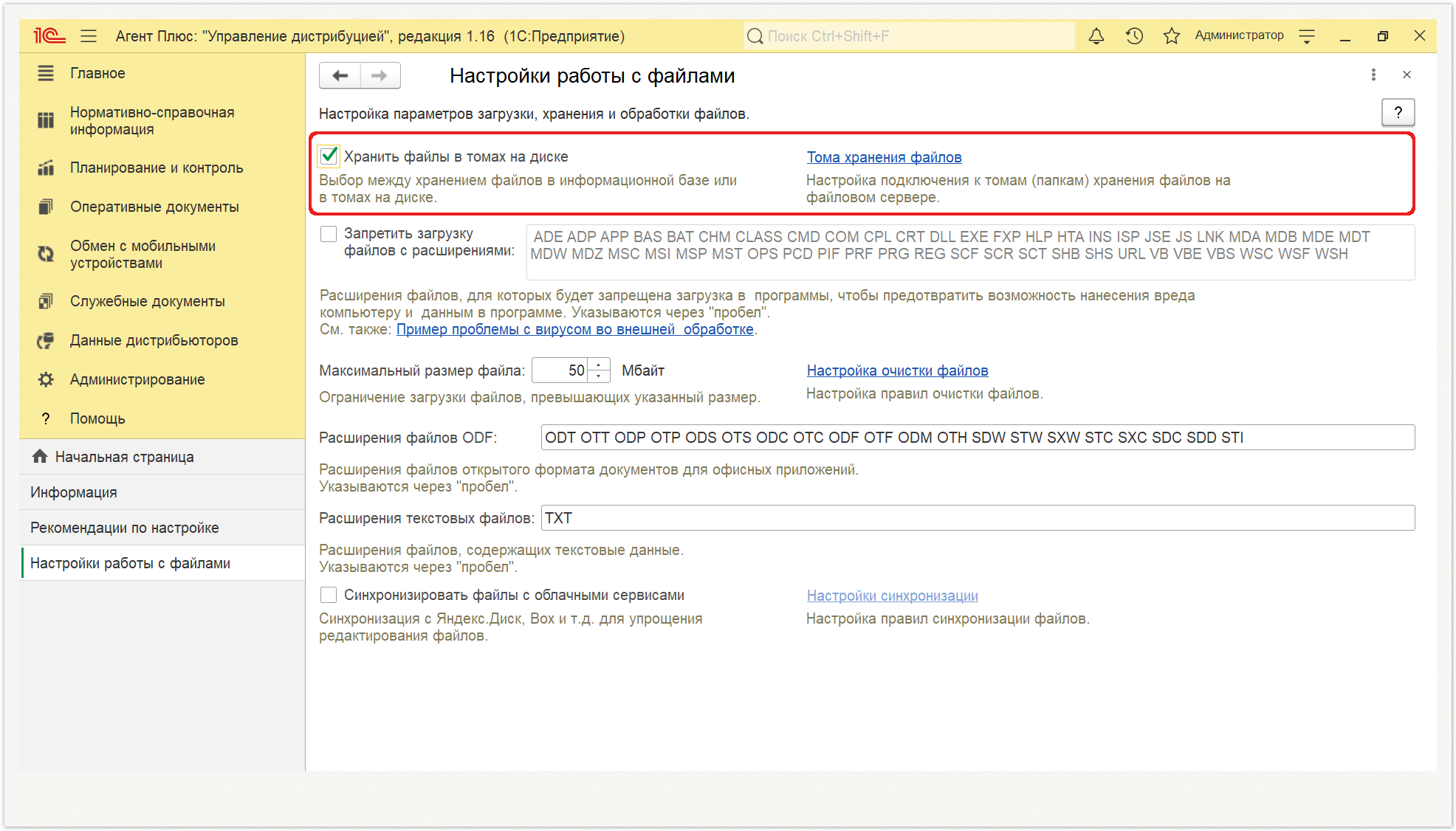Image resolution: width=1456 pixels, height=831 pixels.
Task: Click magnifier icon in search field
Action: (755, 36)
